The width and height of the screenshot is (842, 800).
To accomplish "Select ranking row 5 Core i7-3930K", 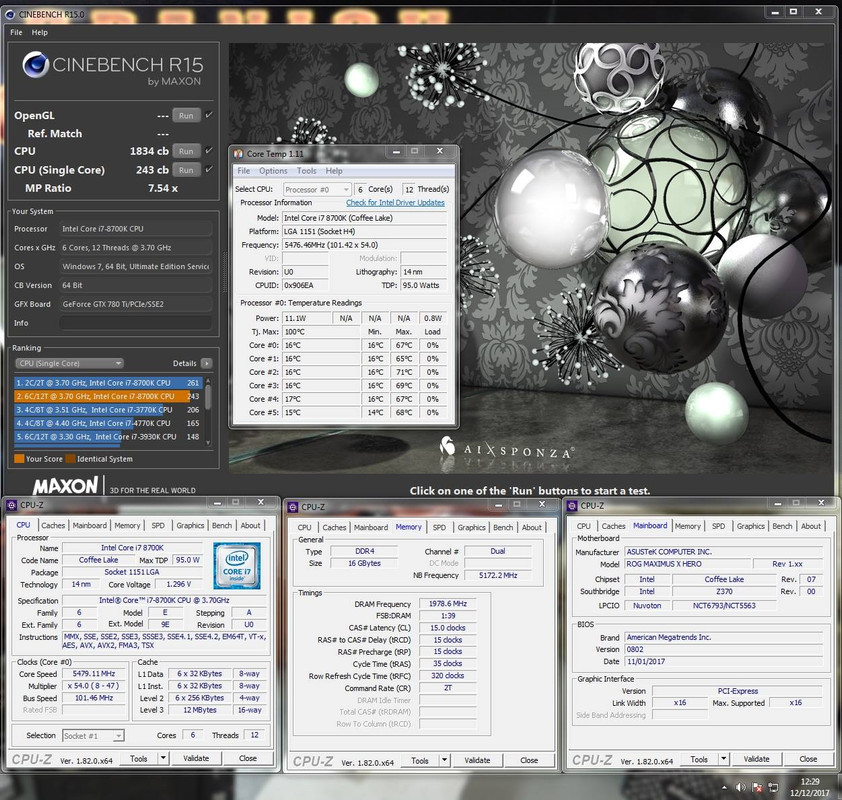I will point(107,437).
